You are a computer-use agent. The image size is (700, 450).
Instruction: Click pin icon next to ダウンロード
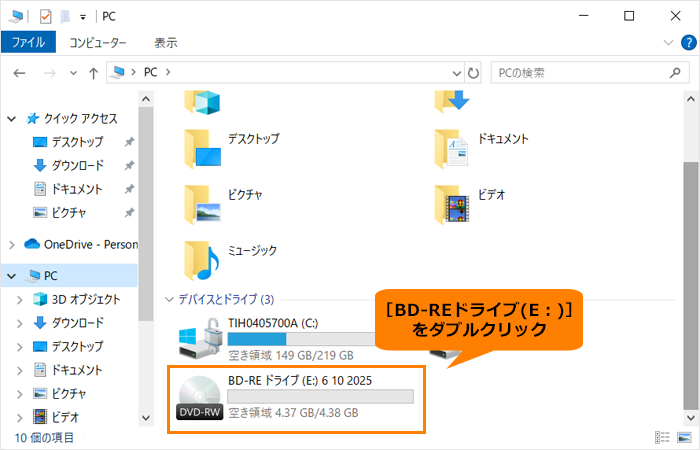[129, 166]
